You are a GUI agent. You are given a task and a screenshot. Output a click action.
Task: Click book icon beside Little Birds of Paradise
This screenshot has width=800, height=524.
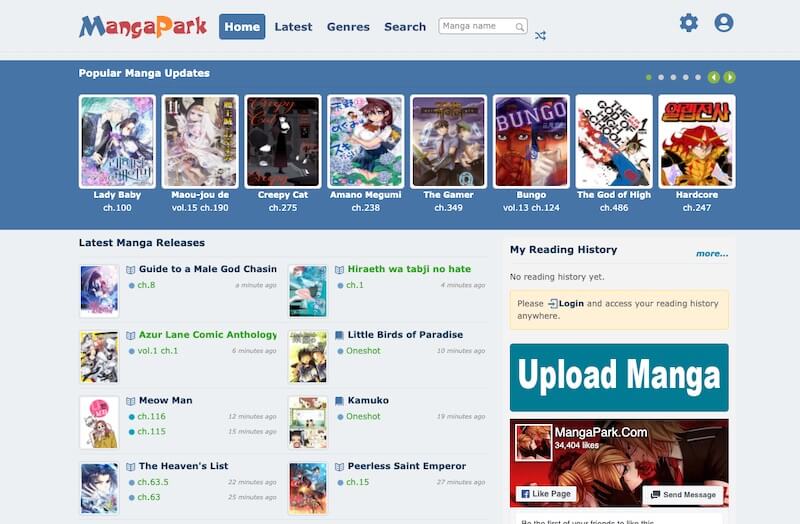(339, 335)
